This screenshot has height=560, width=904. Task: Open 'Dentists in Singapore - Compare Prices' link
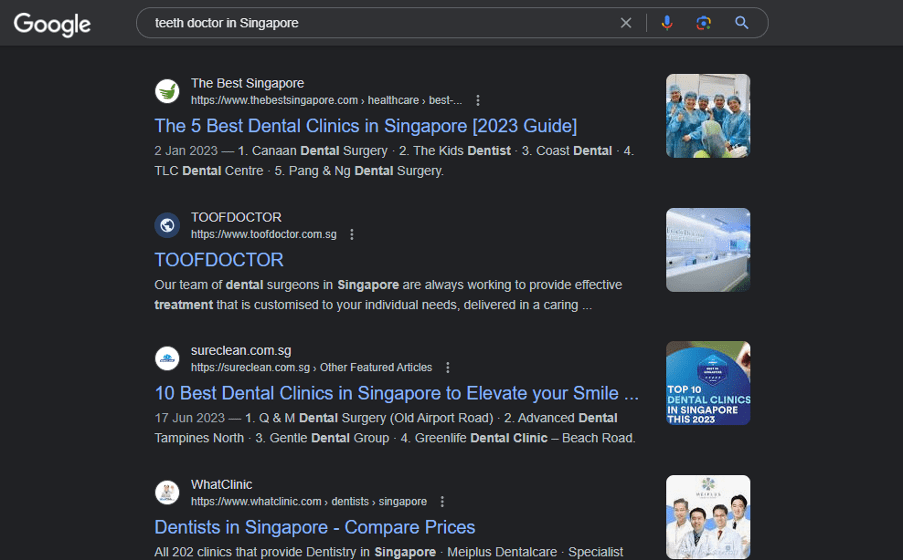(x=315, y=527)
